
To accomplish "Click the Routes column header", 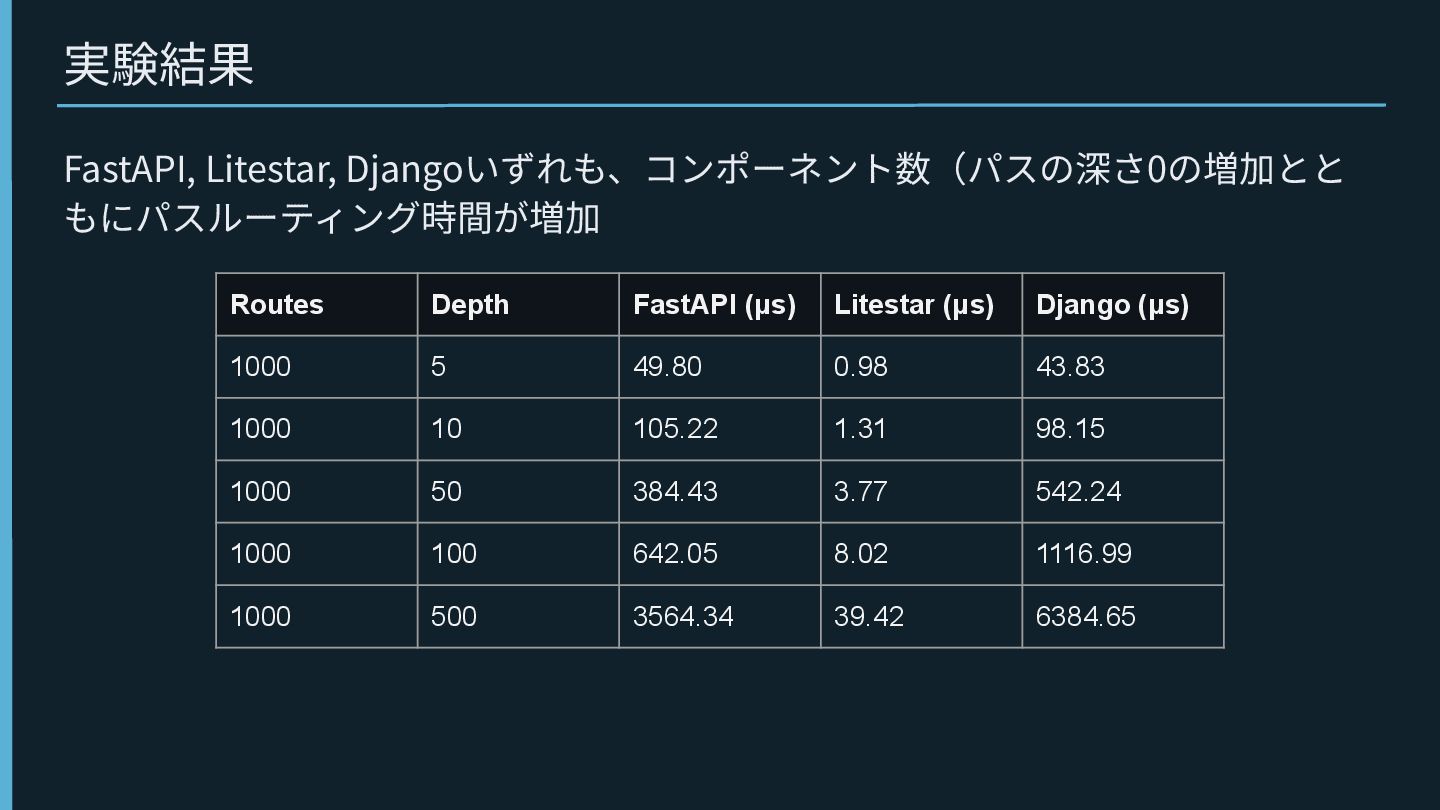I will pyautogui.click(x=277, y=305).
